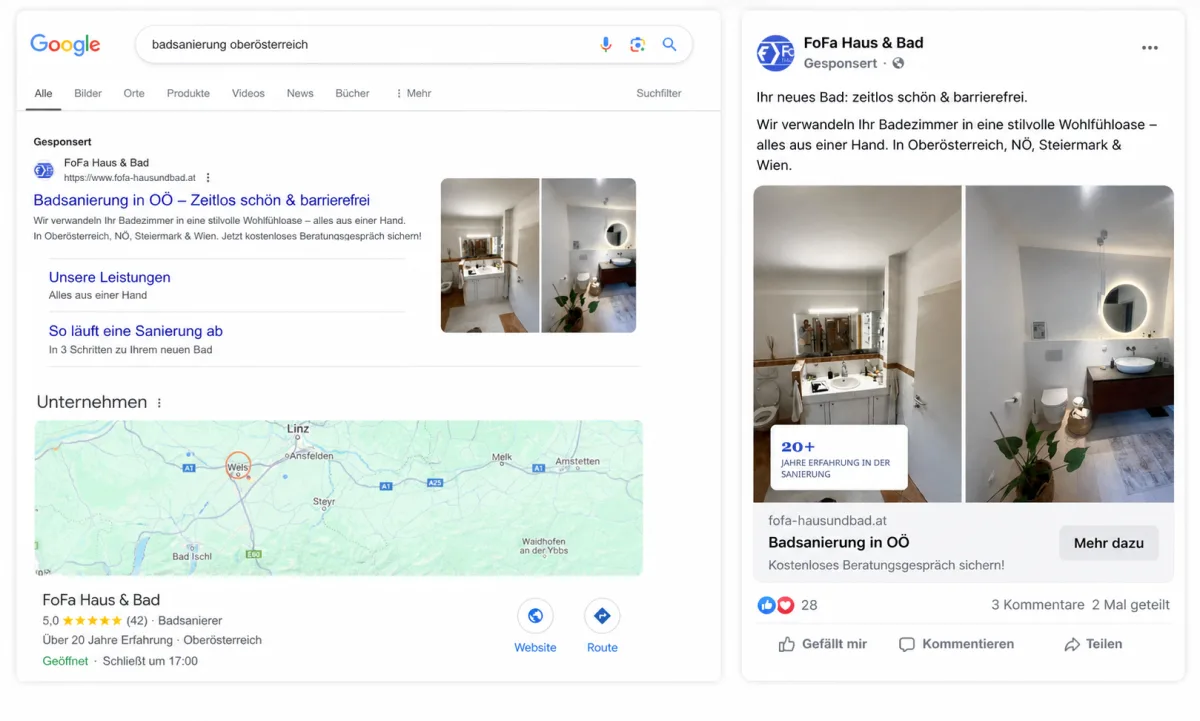The height and width of the screenshot is (721, 1200).
Task: Click fofa-hausundbad.at domain in Facebook ad
Action: (827, 521)
